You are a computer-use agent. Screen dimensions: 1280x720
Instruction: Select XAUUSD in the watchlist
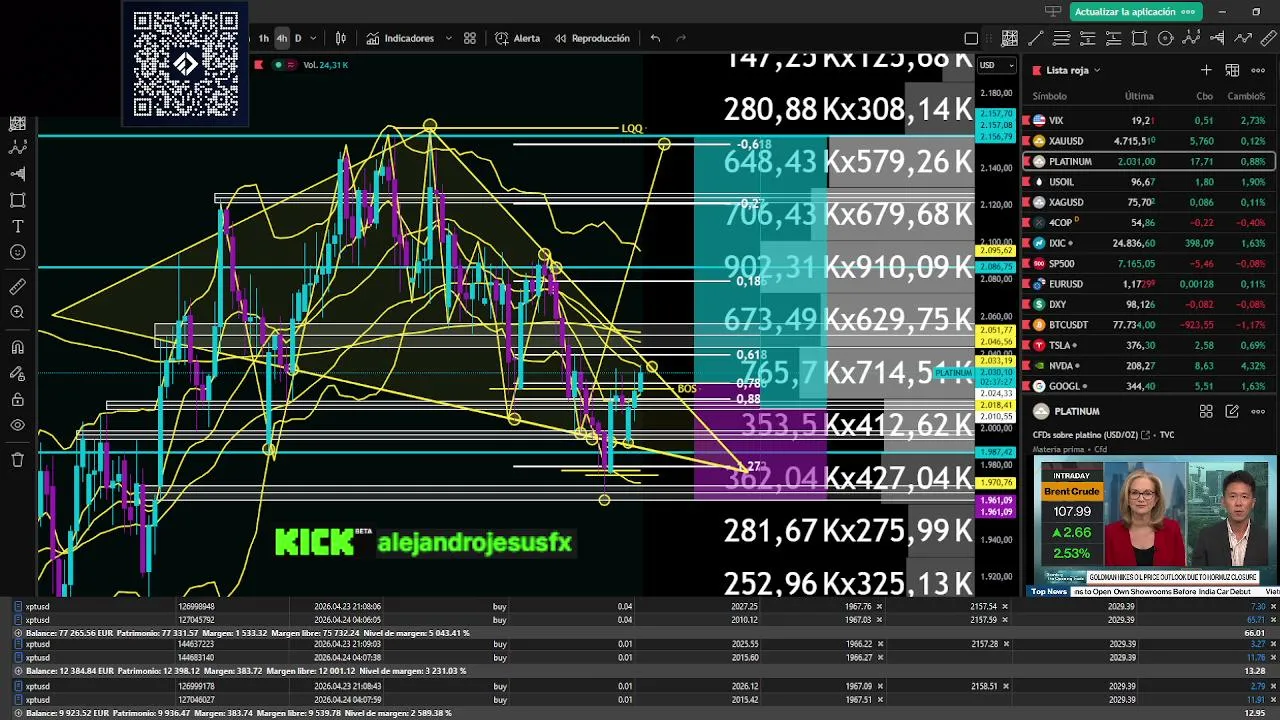(x=1148, y=141)
